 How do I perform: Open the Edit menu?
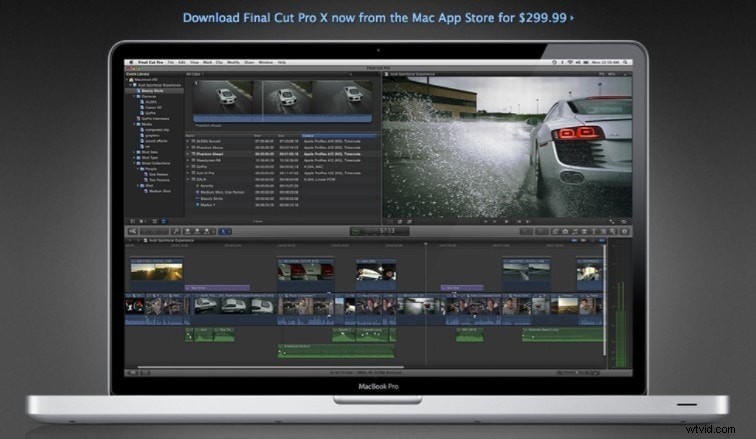pyautogui.click(x=182, y=63)
